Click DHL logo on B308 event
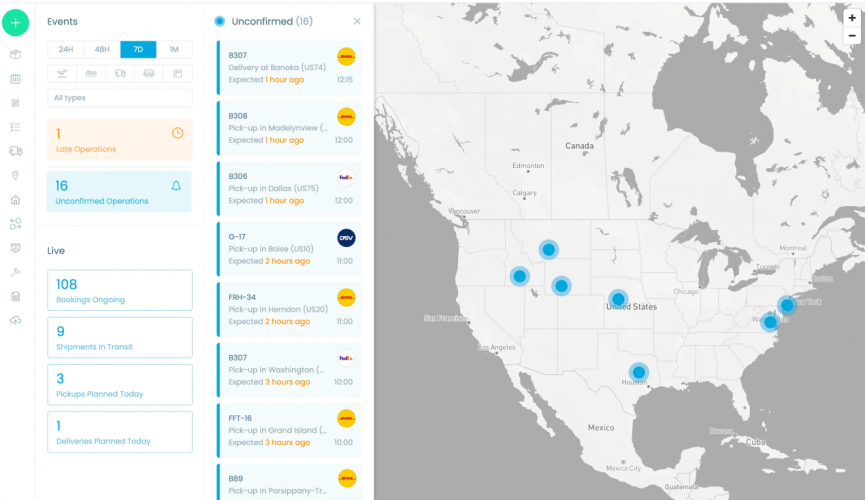This screenshot has width=865, height=500. click(x=346, y=117)
